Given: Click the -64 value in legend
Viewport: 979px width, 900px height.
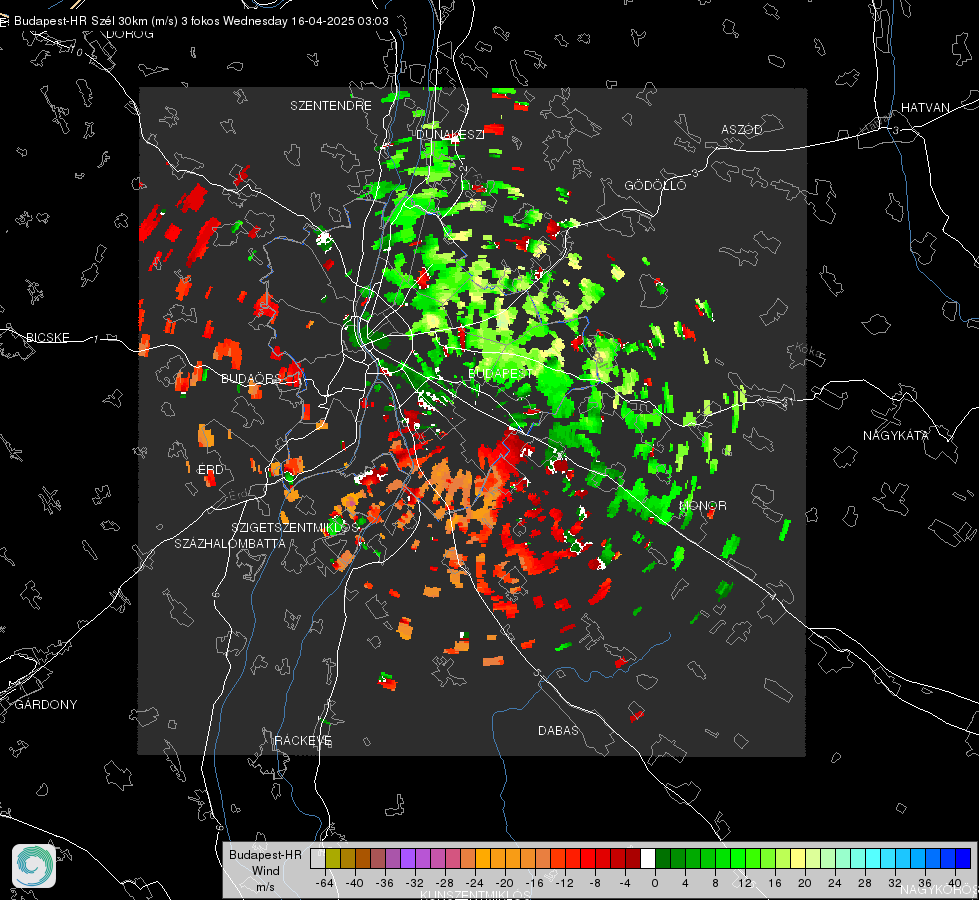Looking at the screenshot, I should [325, 883].
